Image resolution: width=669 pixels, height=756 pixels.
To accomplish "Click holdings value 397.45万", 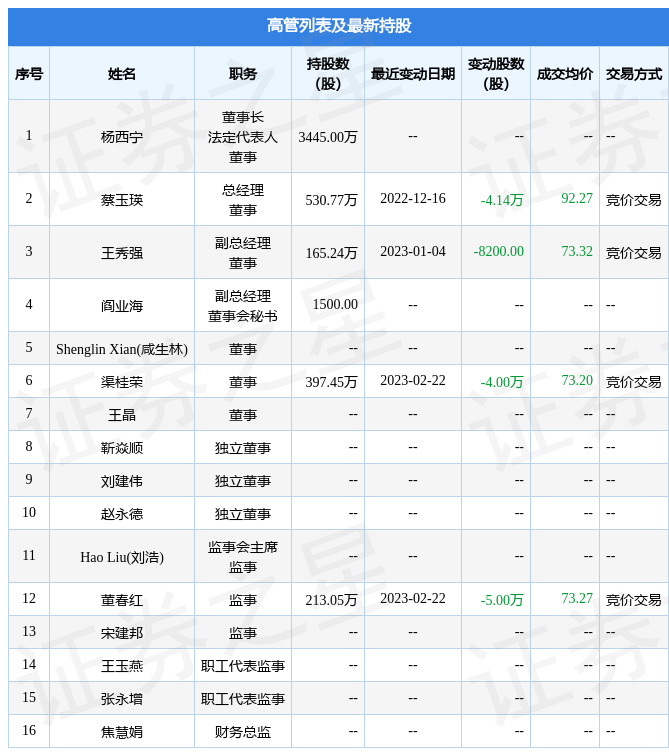I will pyautogui.click(x=331, y=382).
